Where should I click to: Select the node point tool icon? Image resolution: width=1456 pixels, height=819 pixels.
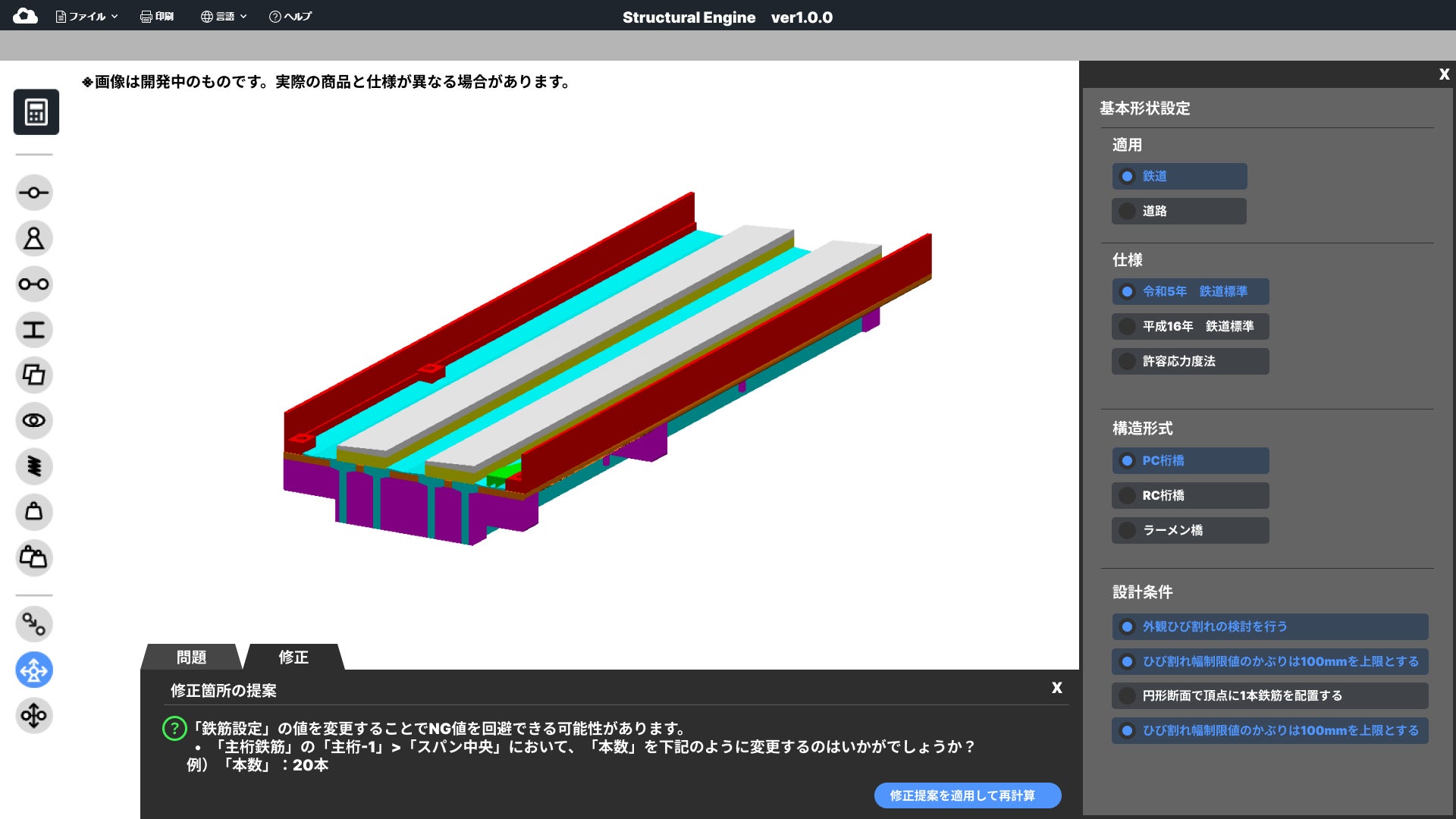[x=34, y=193]
